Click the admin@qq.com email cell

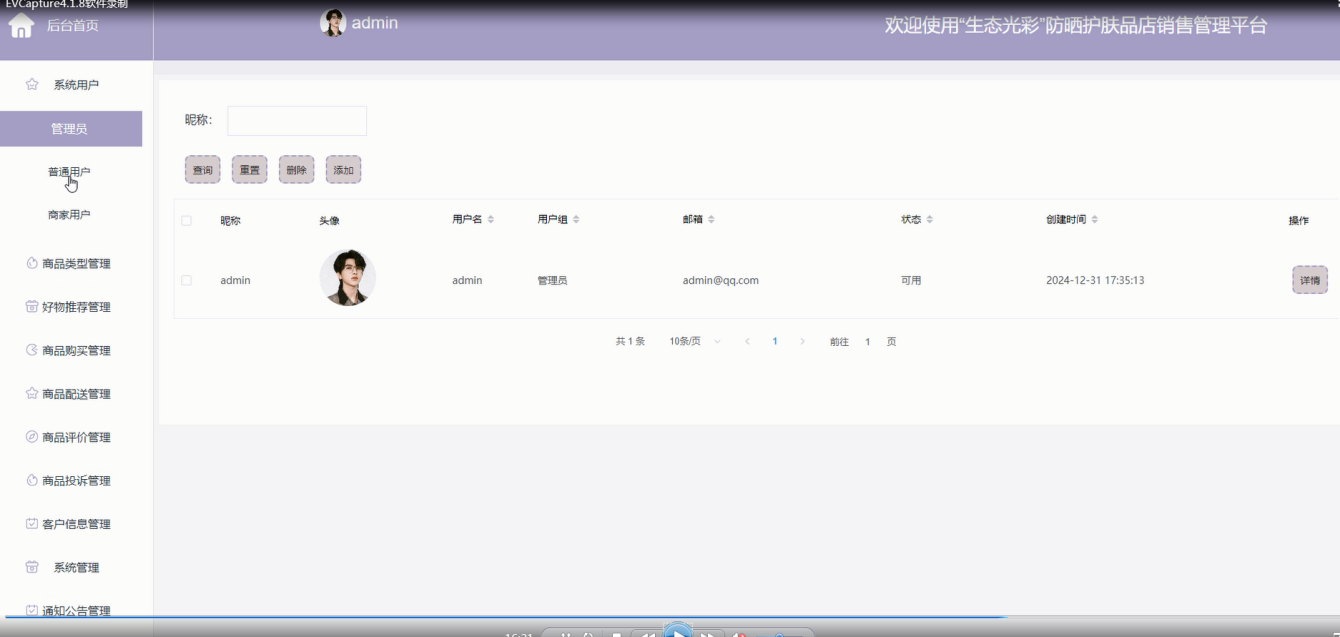[721, 281]
